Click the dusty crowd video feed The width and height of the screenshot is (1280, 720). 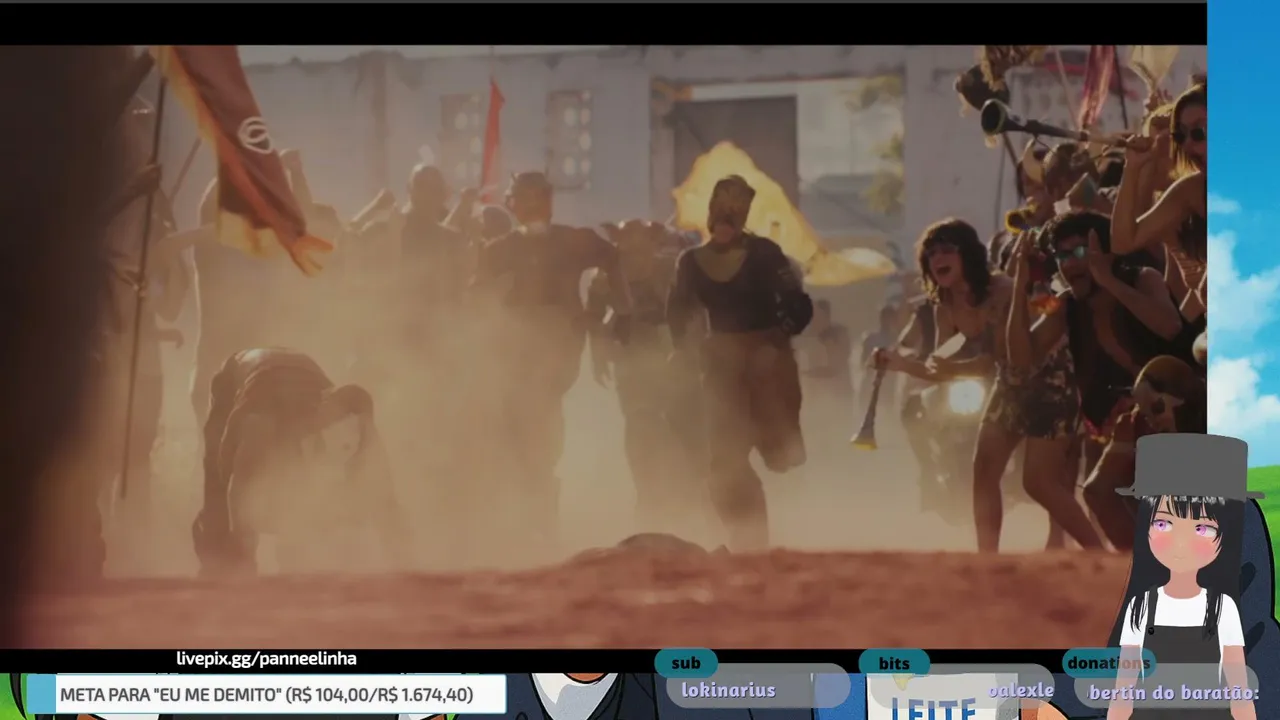click(x=603, y=346)
